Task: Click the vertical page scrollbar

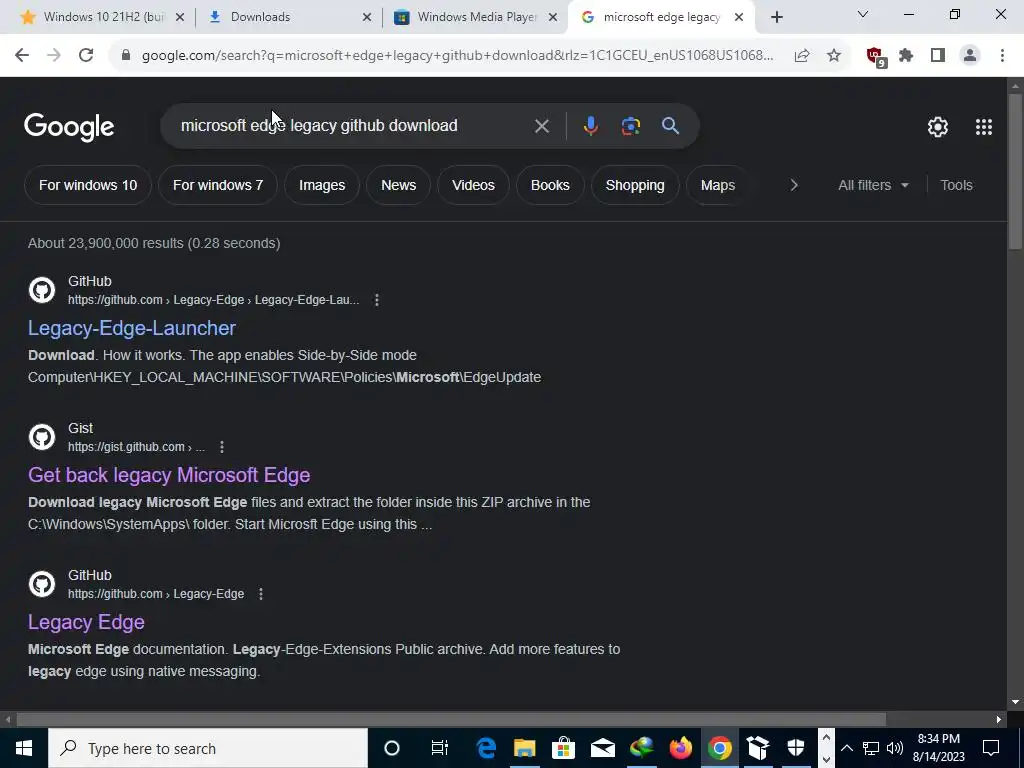Action: click(1015, 171)
